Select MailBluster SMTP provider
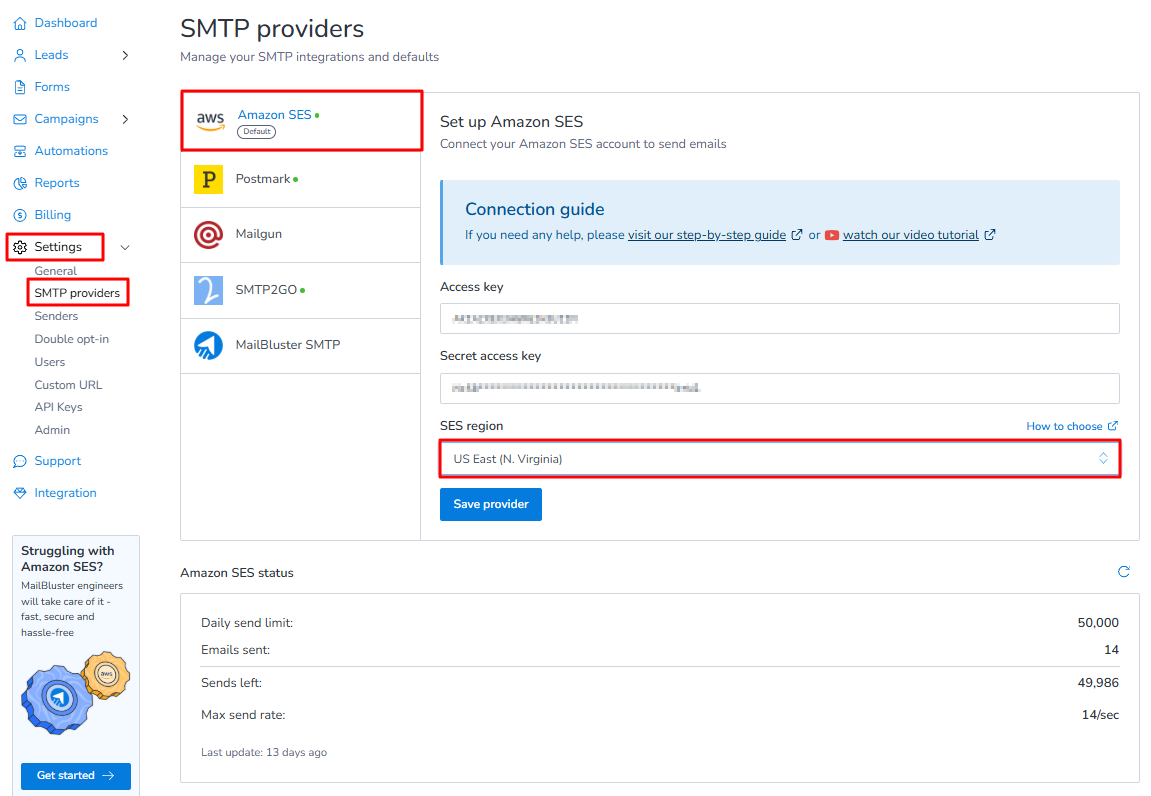Viewport: 1151px width, 796px height. pos(301,345)
